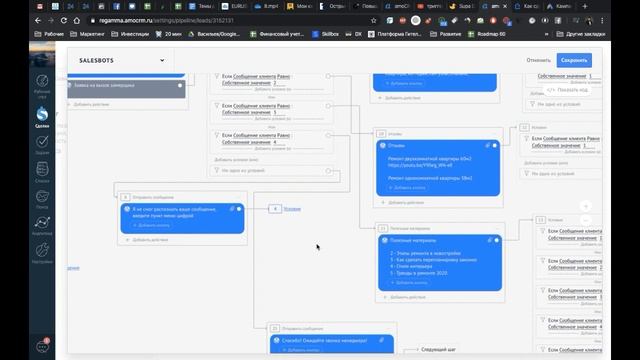Go to browser home page
The image size is (640, 360).
[x=77, y=20]
